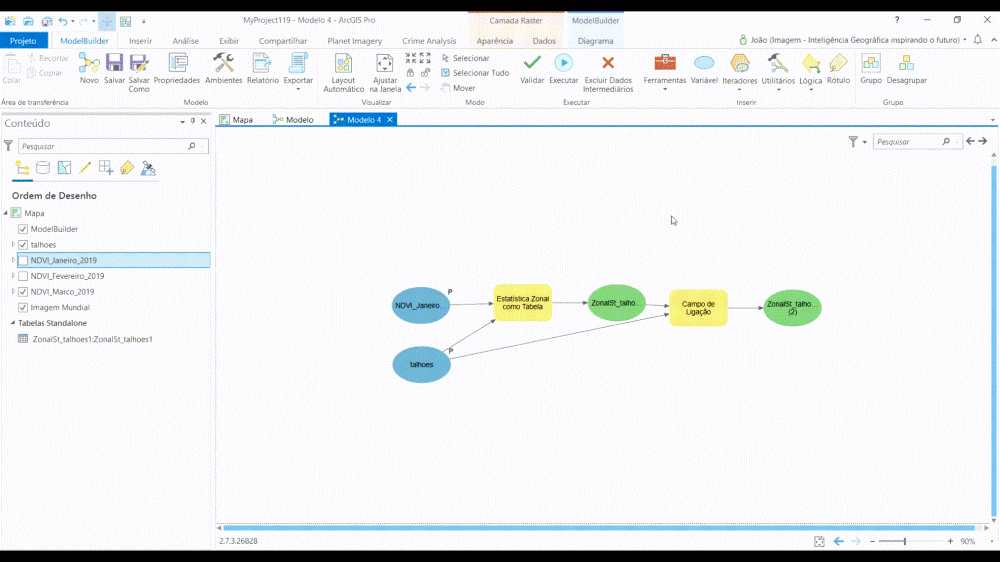The width and height of the screenshot is (1000, 562).
Task: Click Excluir Dados Intermediários icon
Action: 608,64
